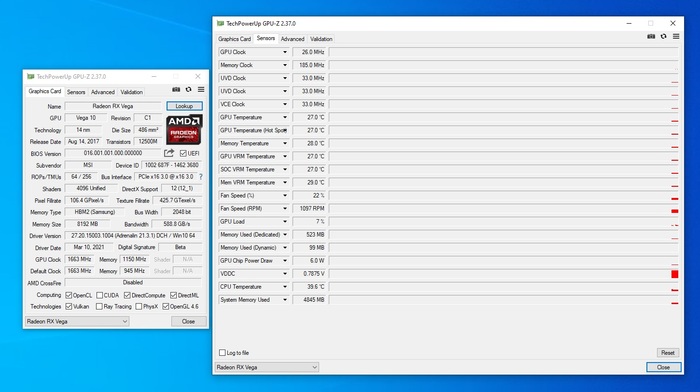Click the Bus Interface question mark
Viewport: 700px width, 392px height.
pos(201,177)
